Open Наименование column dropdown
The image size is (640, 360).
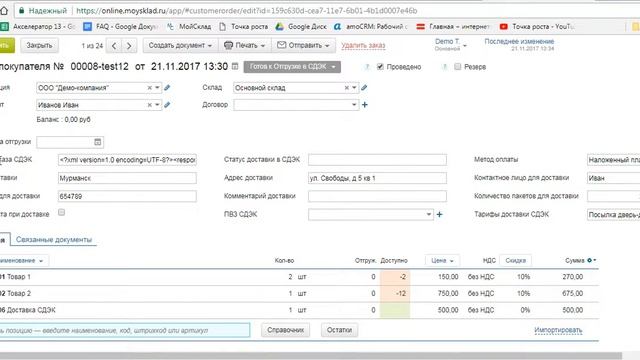point(23,260)
